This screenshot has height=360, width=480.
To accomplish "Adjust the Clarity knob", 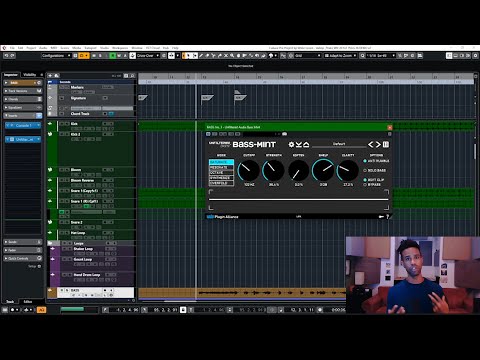I will click(x=348, y=170).
